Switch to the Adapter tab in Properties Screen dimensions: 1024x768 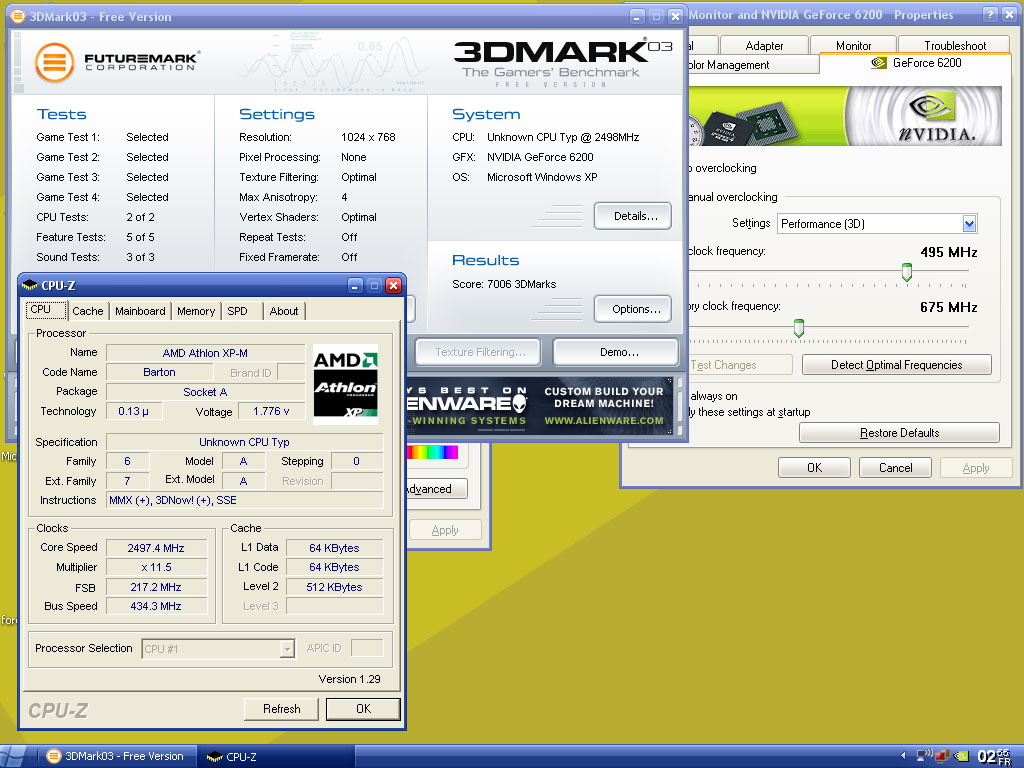pyautogui.click(x=764, y=46)
